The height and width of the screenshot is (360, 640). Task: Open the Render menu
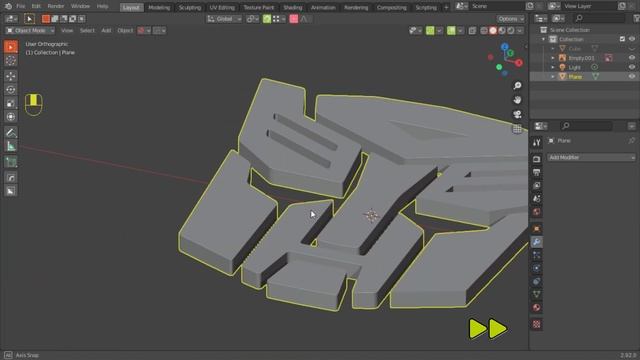coord(56,6)
